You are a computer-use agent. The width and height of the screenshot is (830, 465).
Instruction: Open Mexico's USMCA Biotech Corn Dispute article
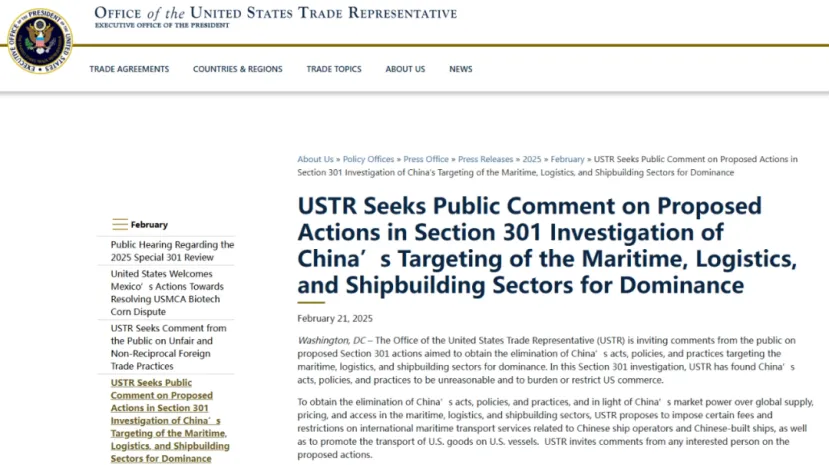(x=167, y=293)
